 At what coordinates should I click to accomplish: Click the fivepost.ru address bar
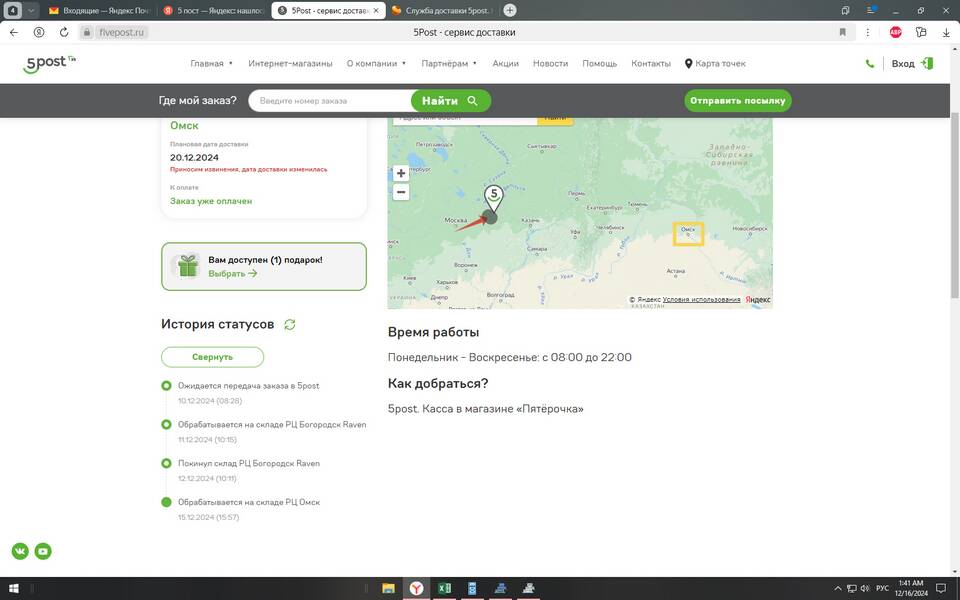[121, 32]
